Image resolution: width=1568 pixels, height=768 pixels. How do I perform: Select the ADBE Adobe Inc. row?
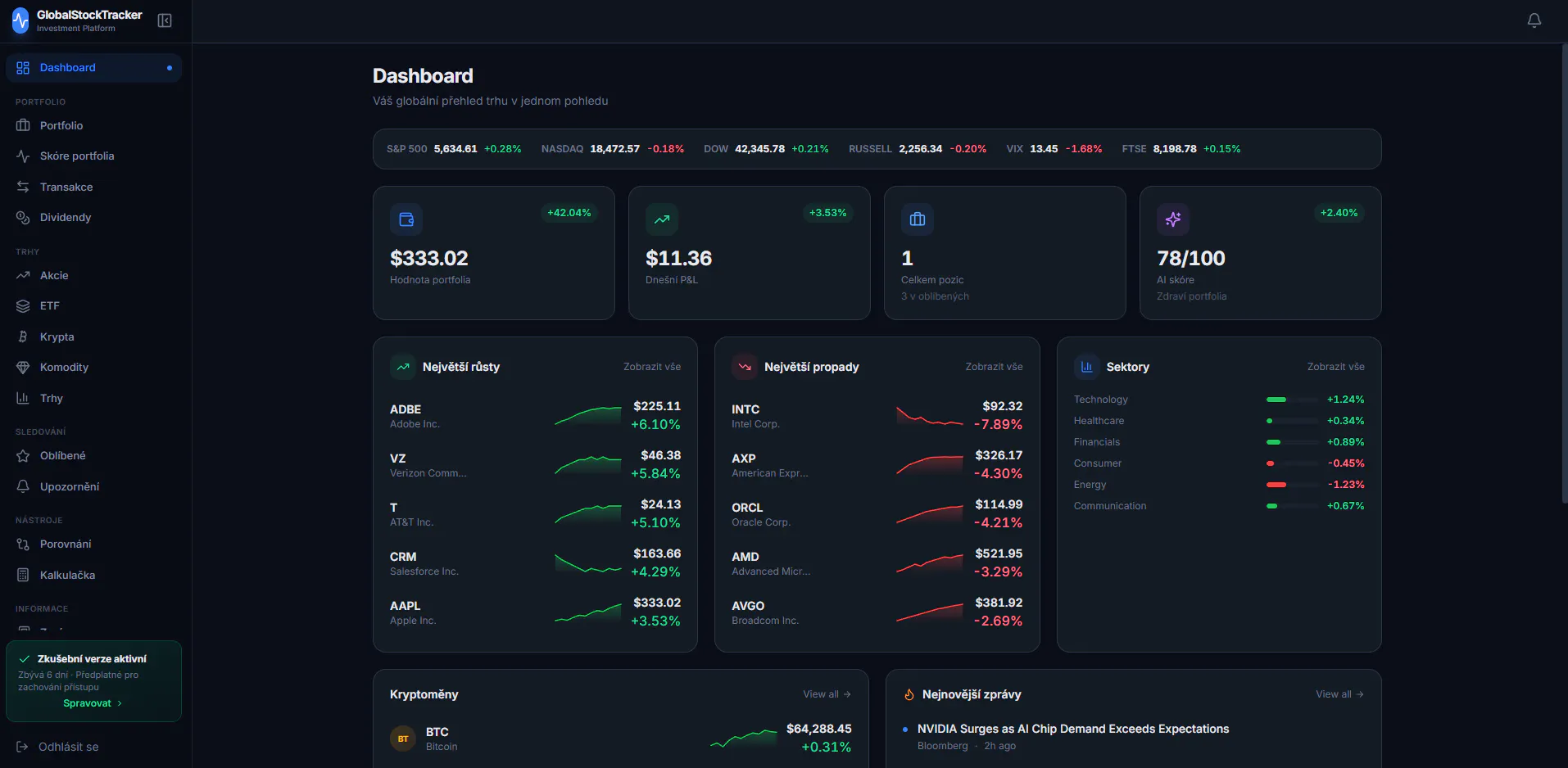(535, 416)
